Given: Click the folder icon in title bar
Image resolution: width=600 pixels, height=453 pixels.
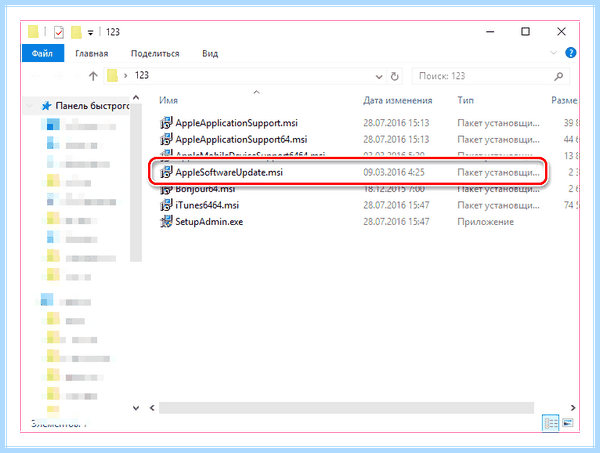Looking at the screenshot, I should [33, 32].
